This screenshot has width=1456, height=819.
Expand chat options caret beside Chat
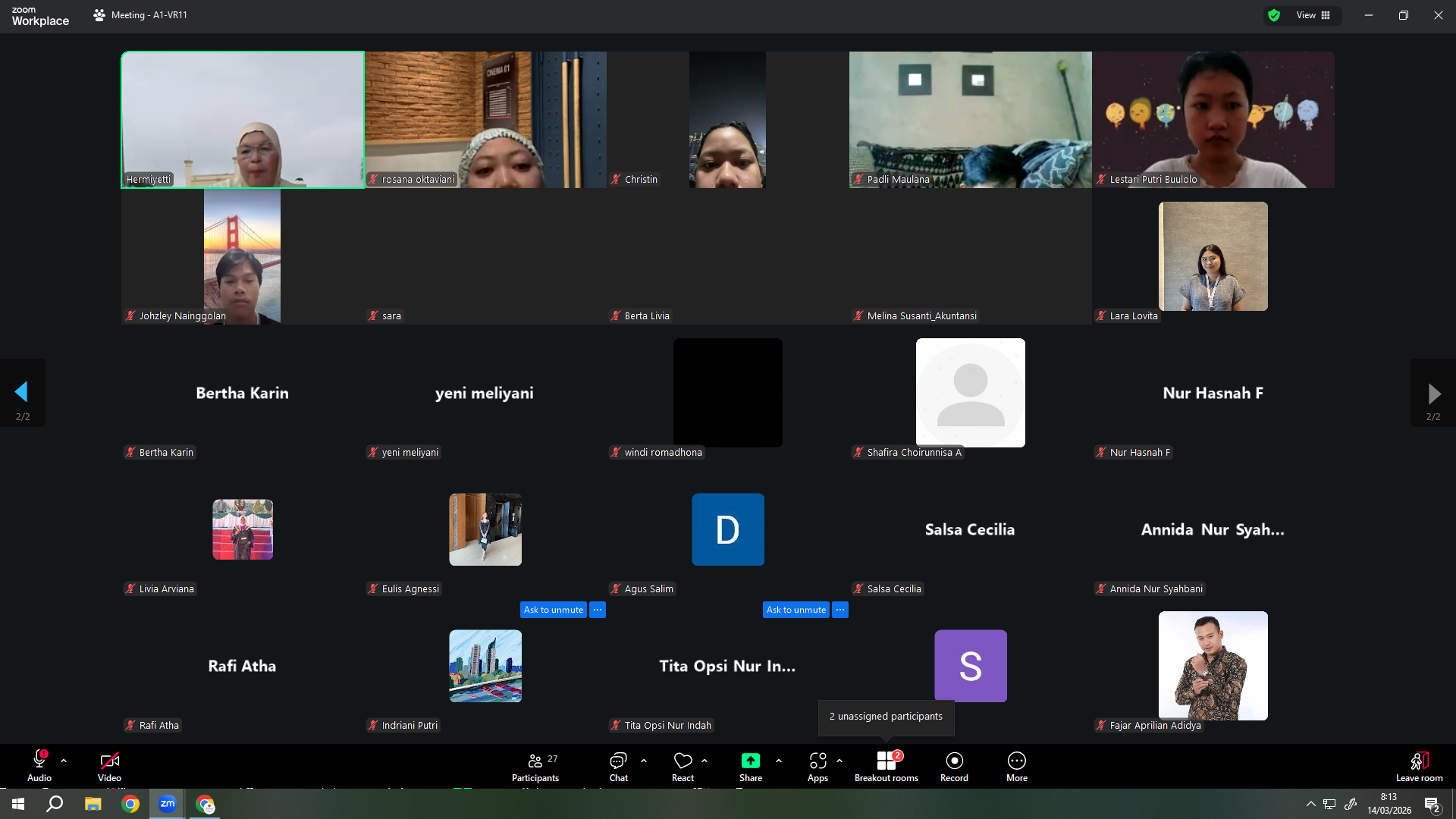point(644,761)
